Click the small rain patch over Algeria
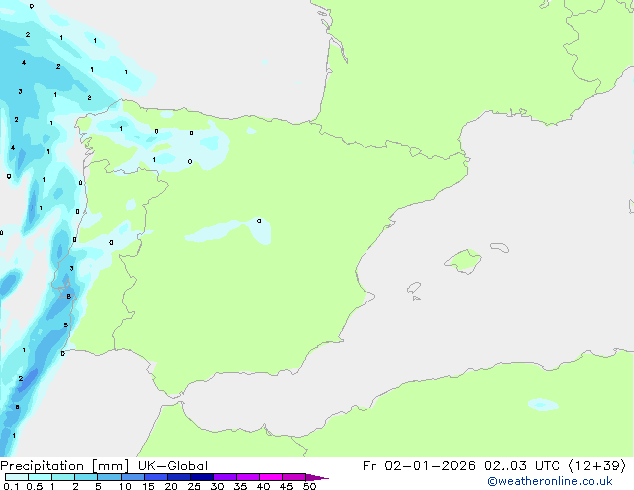 [x=543, y=404]
